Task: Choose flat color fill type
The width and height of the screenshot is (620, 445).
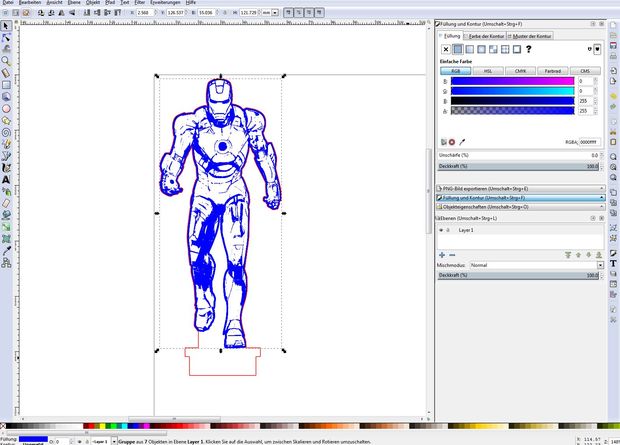Action: 458,49
